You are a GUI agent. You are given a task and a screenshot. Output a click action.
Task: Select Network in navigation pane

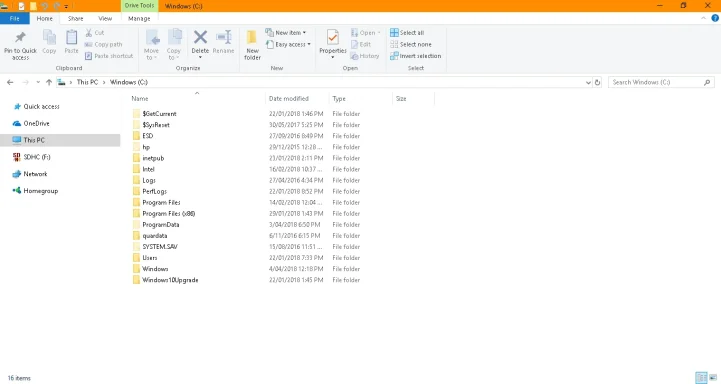35,174
